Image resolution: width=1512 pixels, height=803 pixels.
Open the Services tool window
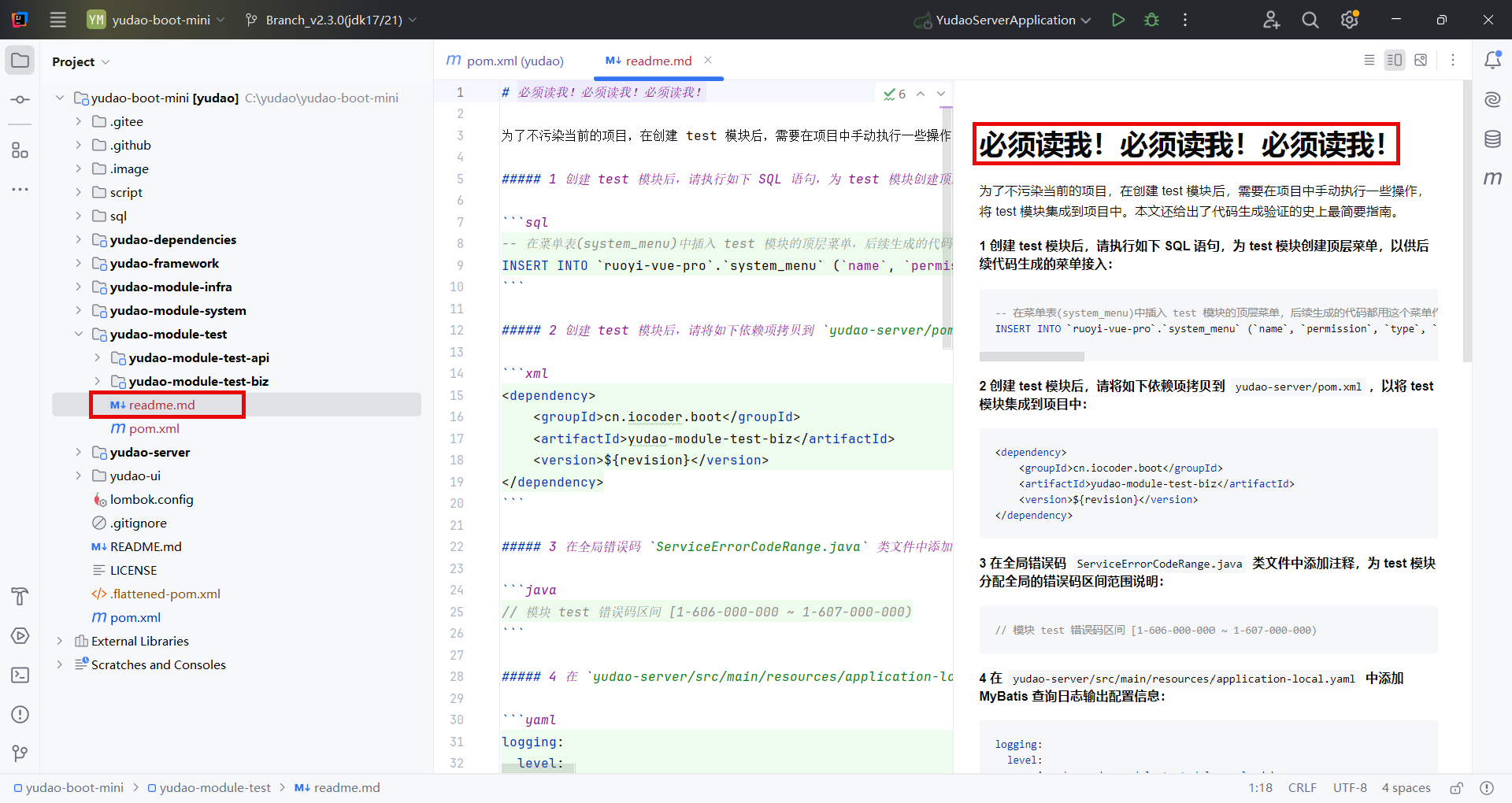click(20, 635)
